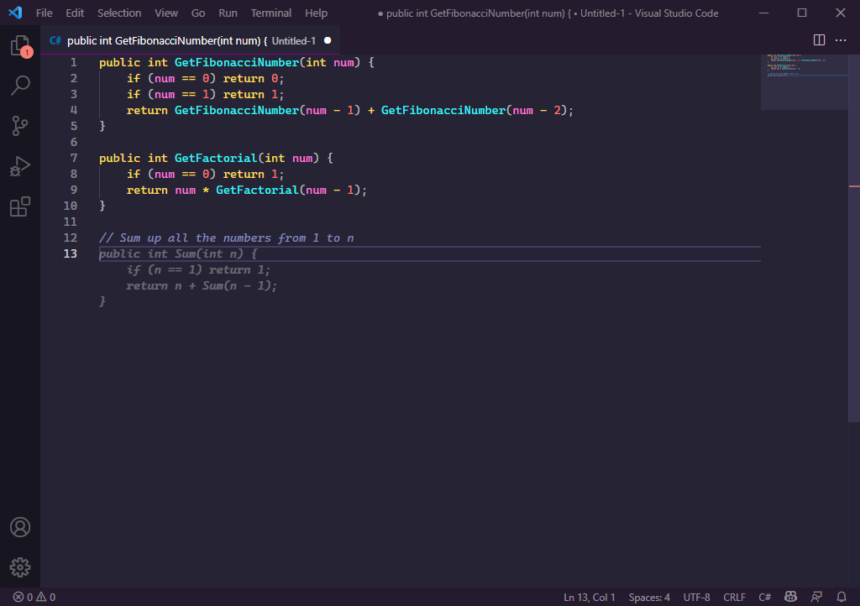Change the UTF-8 encoding setting
This screenshot has width=860, height=606.
696,597
